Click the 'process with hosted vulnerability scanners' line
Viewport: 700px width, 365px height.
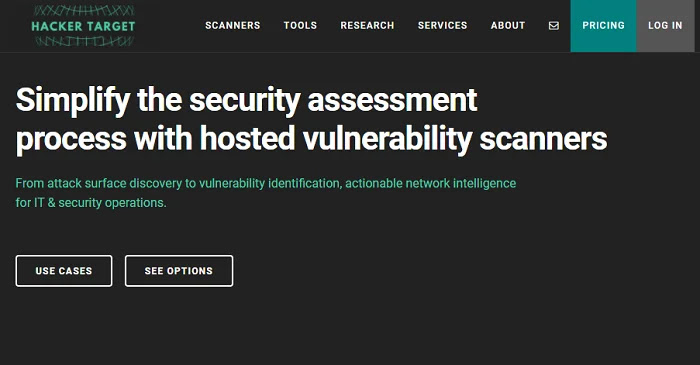pos(311,139)
